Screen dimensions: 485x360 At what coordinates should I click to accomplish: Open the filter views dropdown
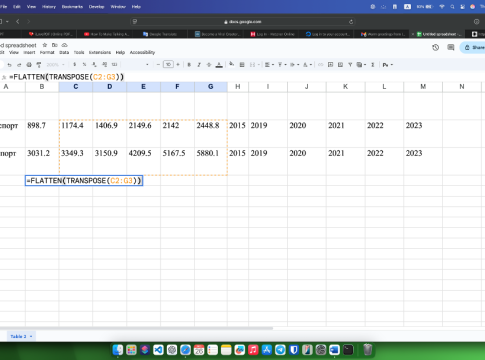pos(361,65)
